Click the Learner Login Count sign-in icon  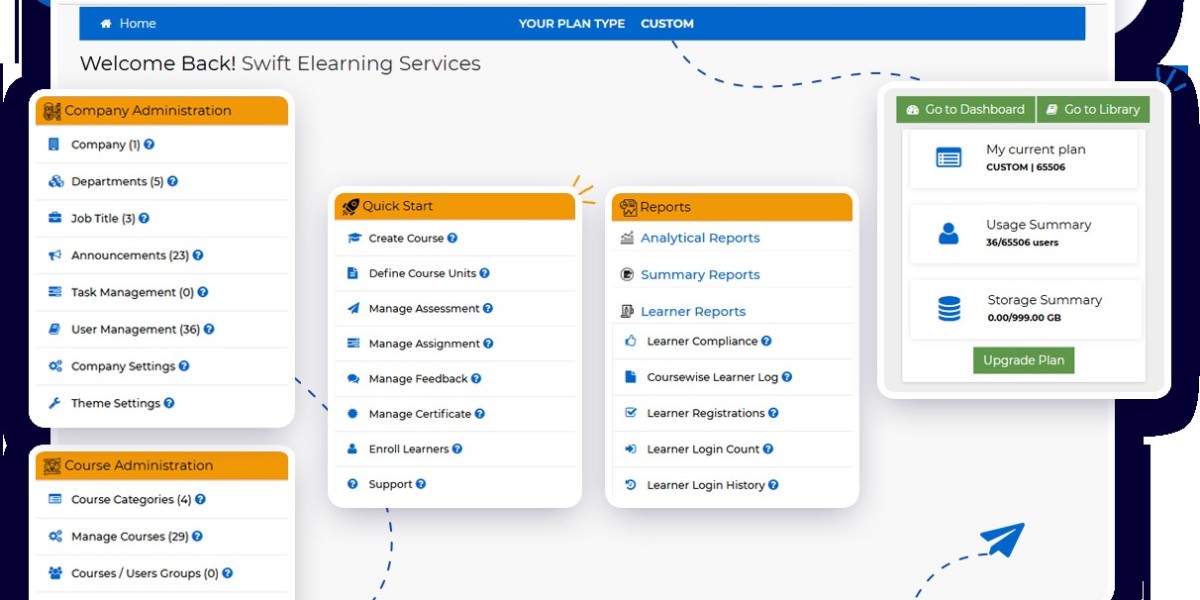tap(630, 449)
